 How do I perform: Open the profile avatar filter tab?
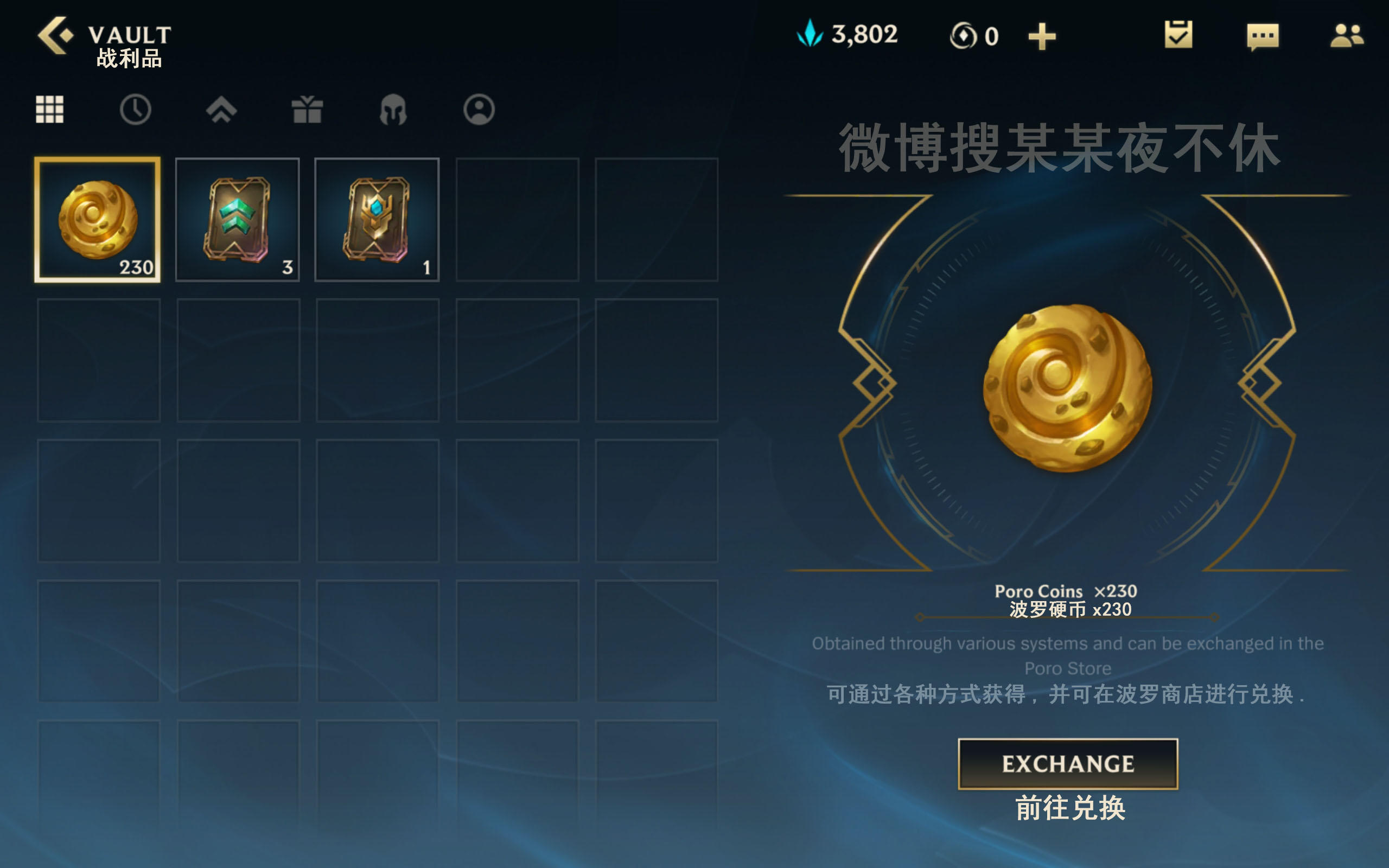(x=479, y=109)
